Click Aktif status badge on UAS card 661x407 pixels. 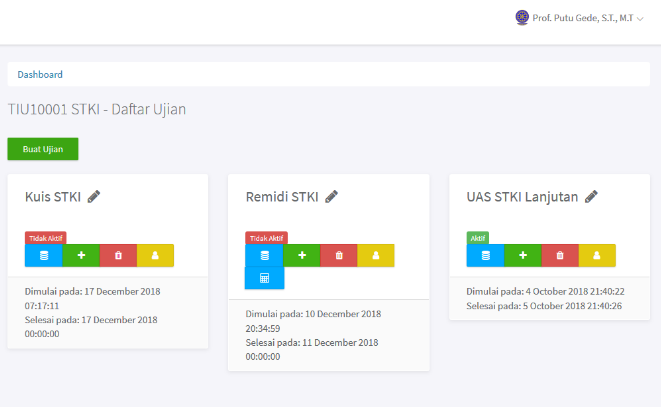coord(478,238)
